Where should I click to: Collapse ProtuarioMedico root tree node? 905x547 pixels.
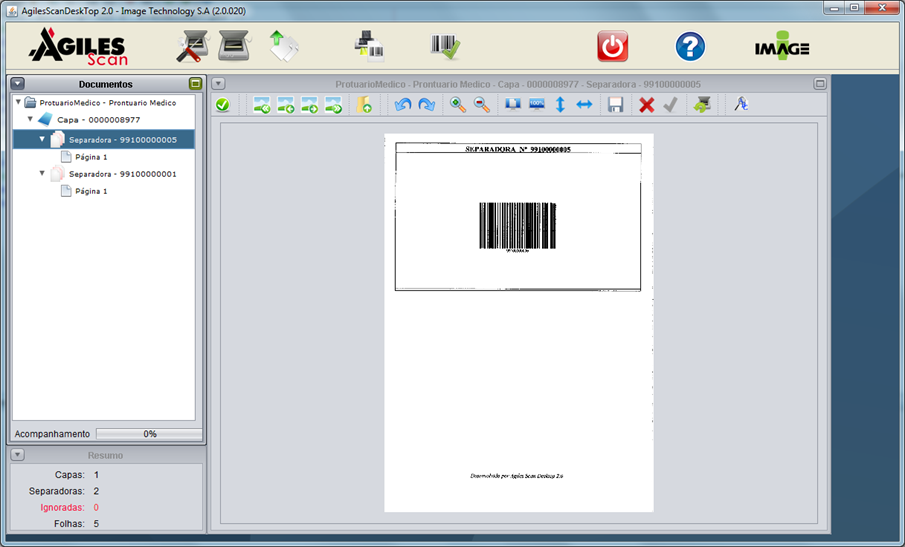pos(18,102)
